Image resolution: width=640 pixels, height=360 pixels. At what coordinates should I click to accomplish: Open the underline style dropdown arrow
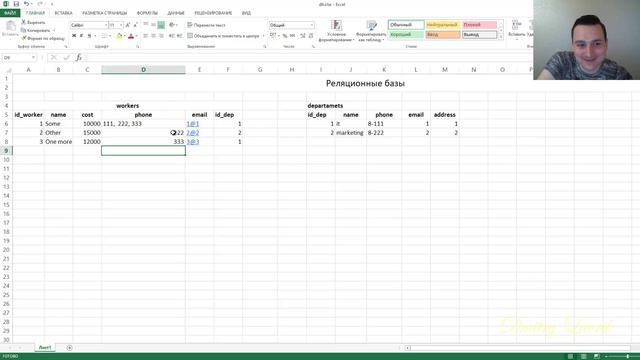tap(95, 36)
